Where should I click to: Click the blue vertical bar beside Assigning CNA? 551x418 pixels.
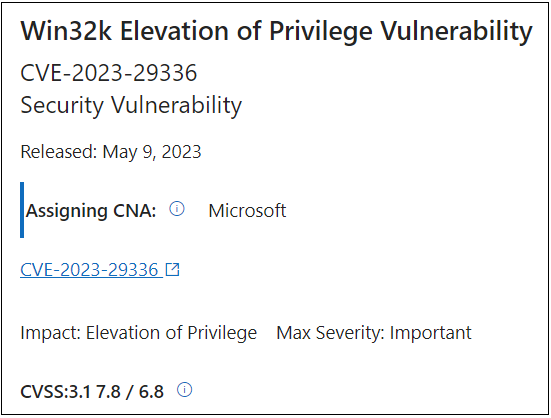point(22,210)
